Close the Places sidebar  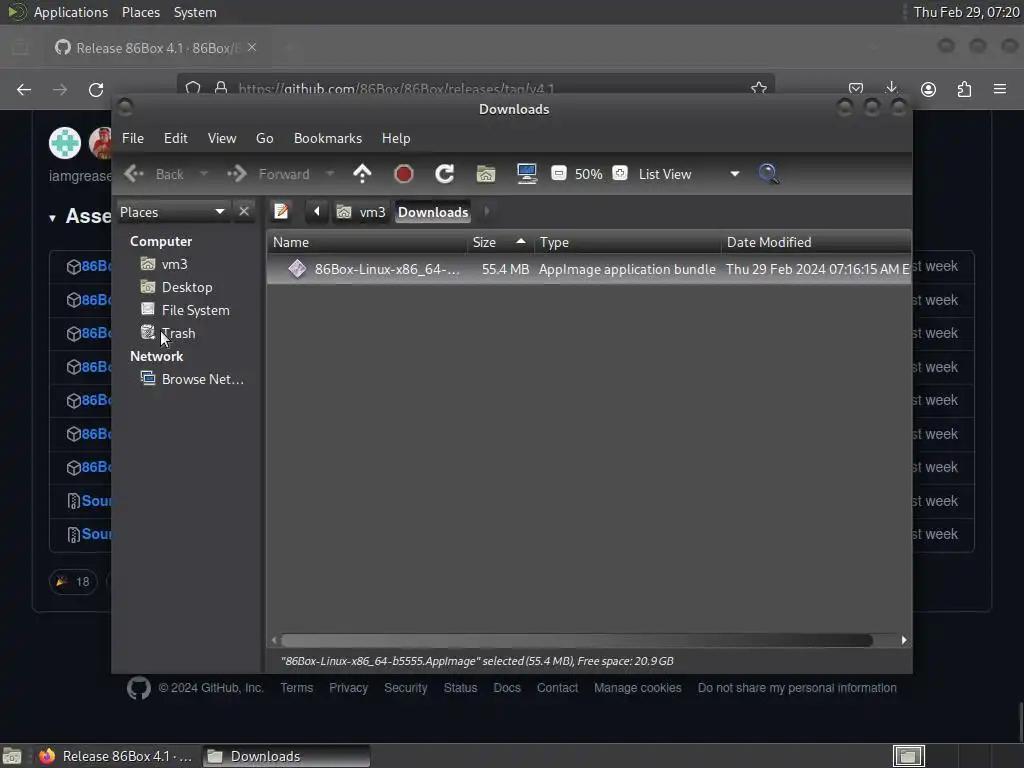point(244,212)
